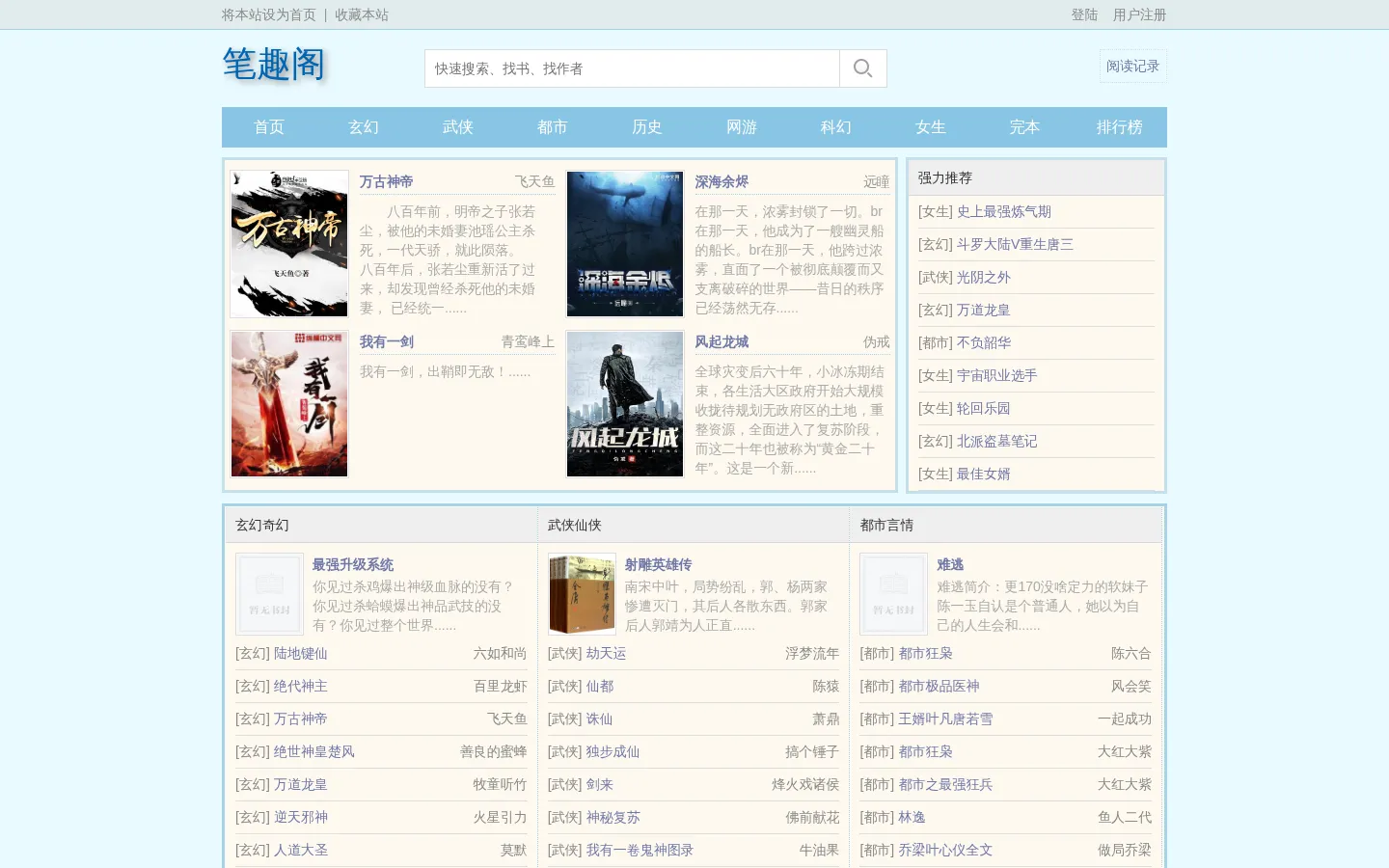The height and width of the screenshot is (868, 1389).
Task: Open 都市之最强狂兵 book link
Action: coord(945,784)
